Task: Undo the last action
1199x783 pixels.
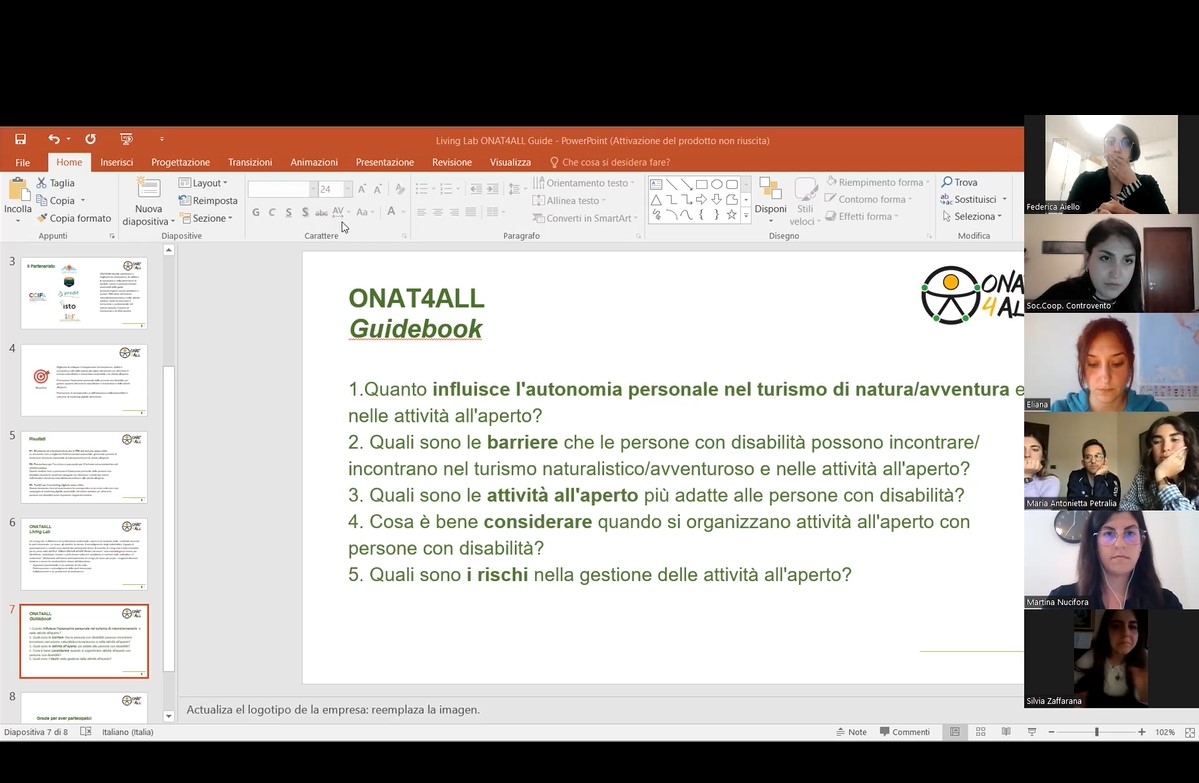Action: (x=53, y=138)
